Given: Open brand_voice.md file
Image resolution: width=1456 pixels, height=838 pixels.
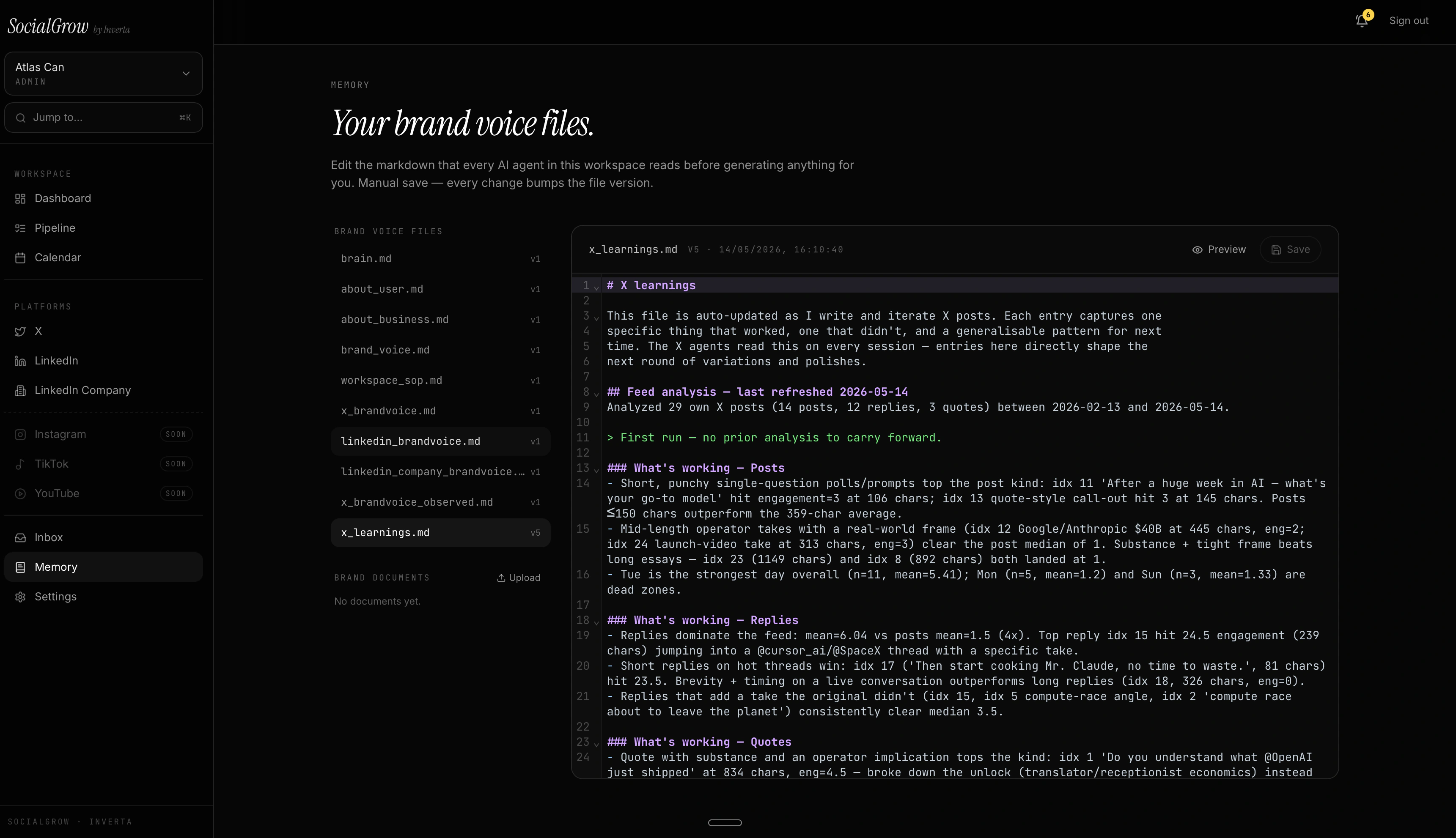Looking at the screenshot, I should click(440, 351).
